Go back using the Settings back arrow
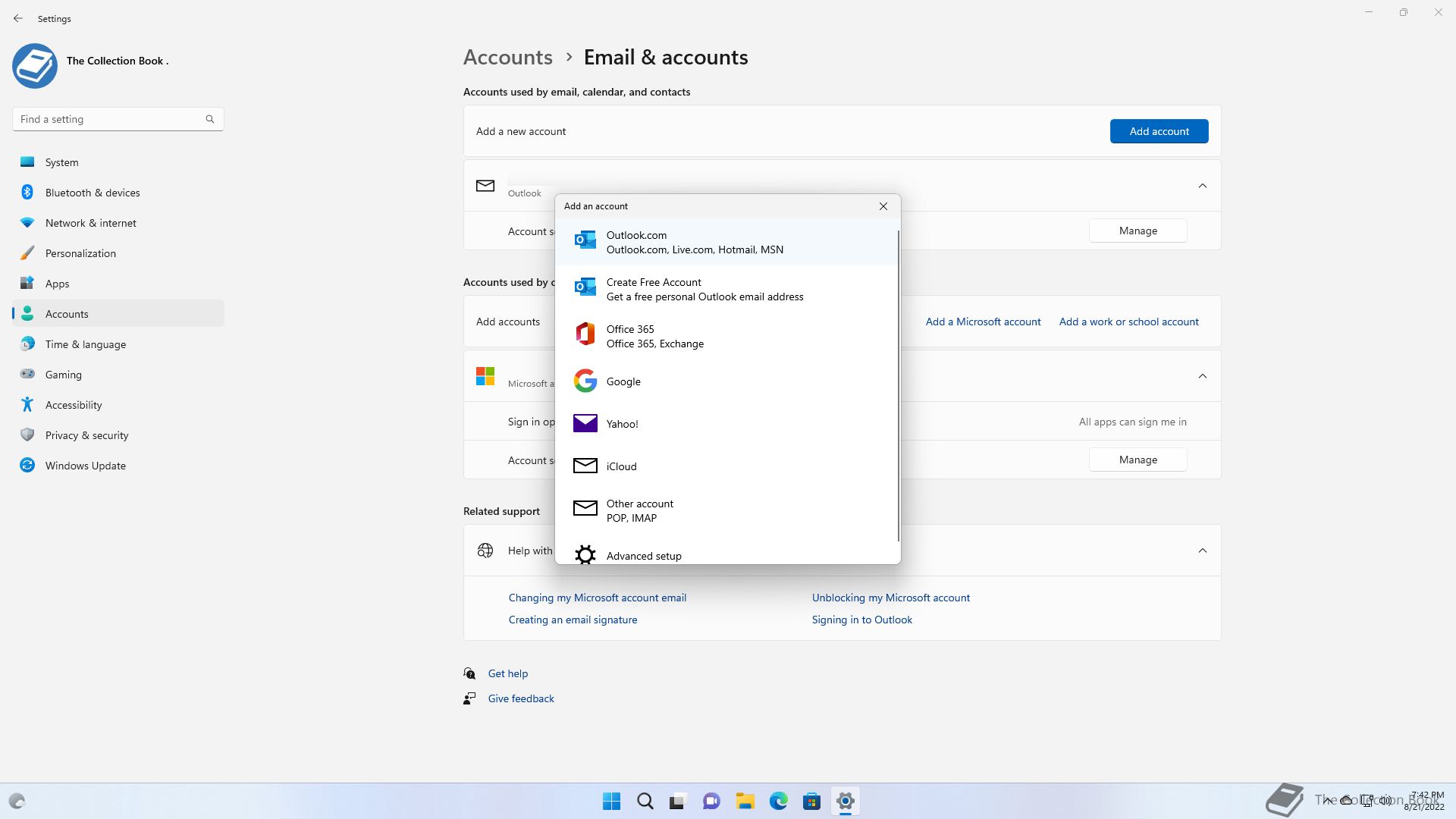Screen dimensions: 1456x819 (x=18, y=18)
